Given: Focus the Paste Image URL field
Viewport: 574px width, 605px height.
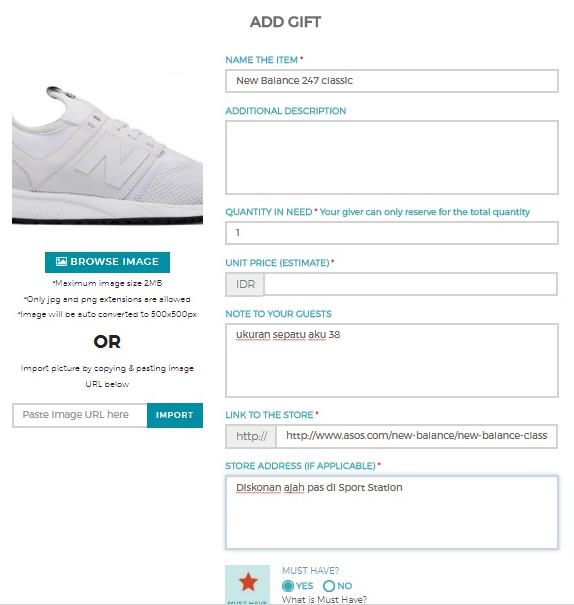Looking at the screenshot, I should click(x=80, y=415).
